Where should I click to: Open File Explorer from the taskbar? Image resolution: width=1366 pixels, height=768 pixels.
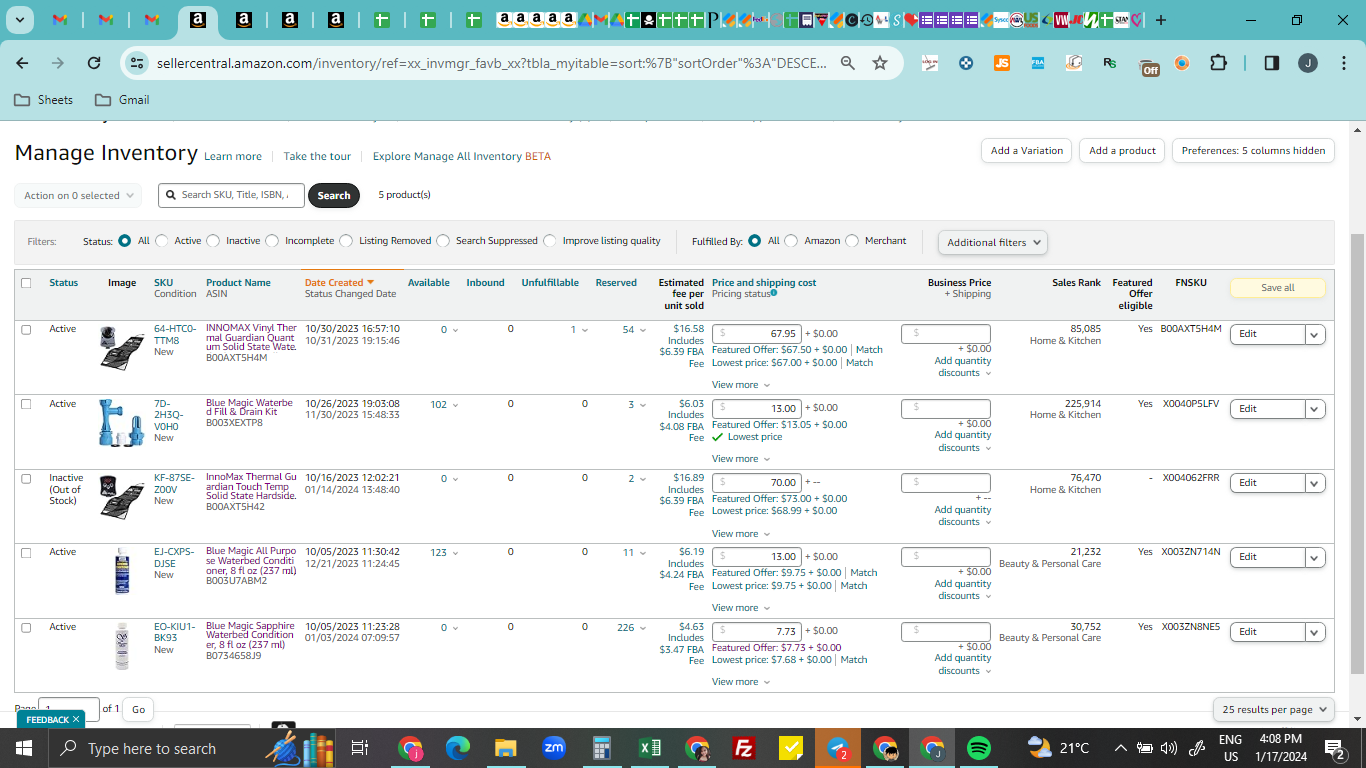click(x=506, y=748)
